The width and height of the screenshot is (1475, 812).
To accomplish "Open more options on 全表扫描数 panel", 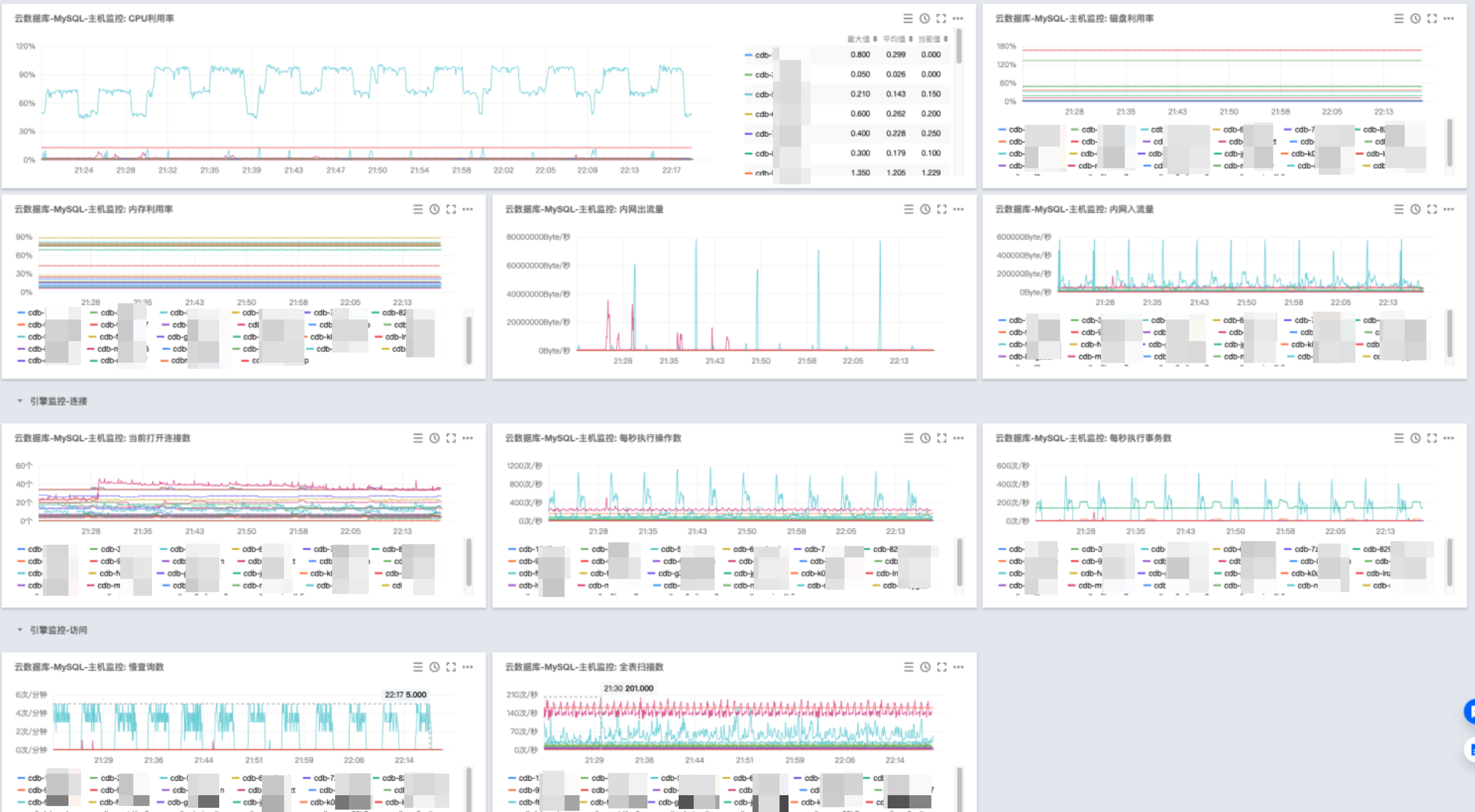I will click(959, 667).
